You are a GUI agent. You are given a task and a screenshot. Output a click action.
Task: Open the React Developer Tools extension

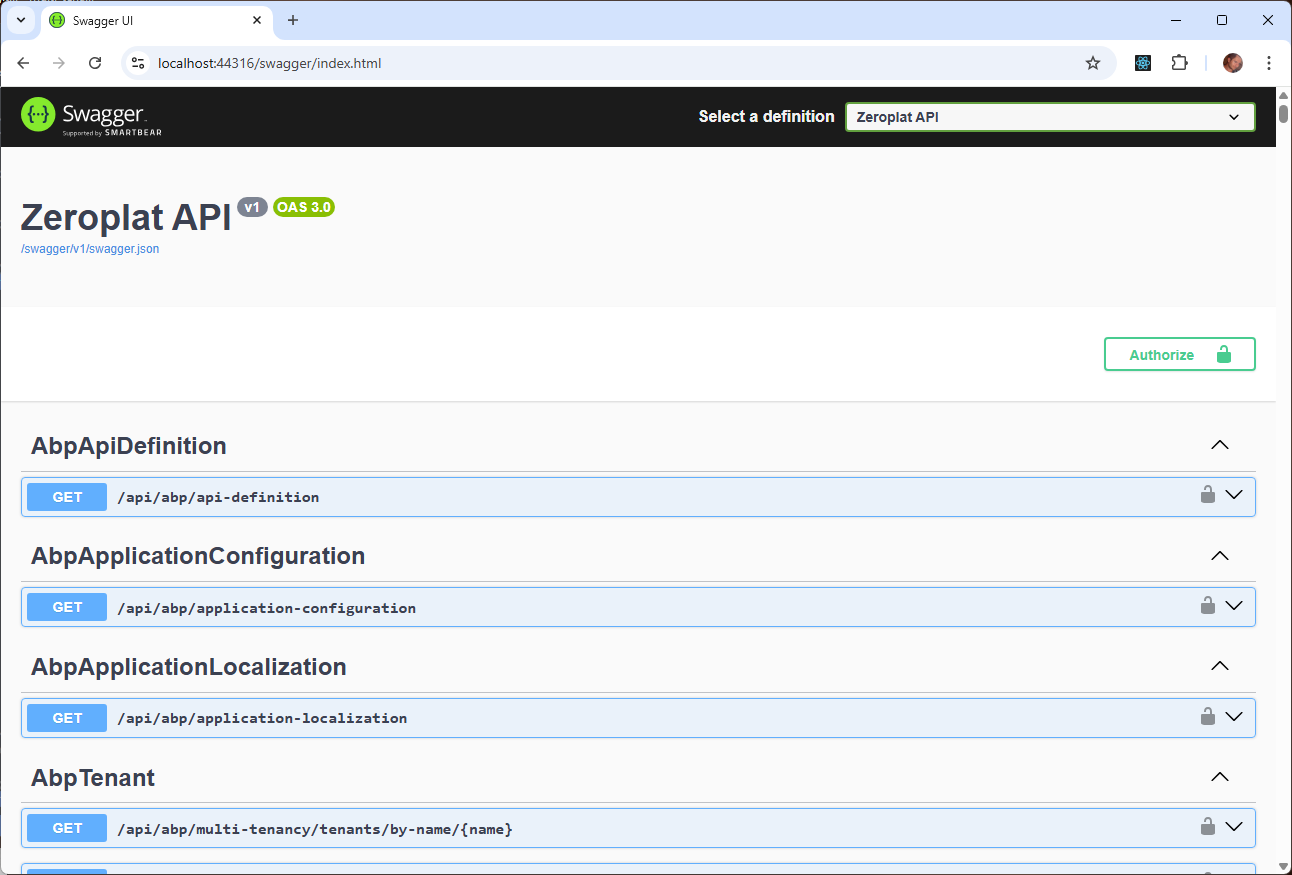[x=1143, y=63]
